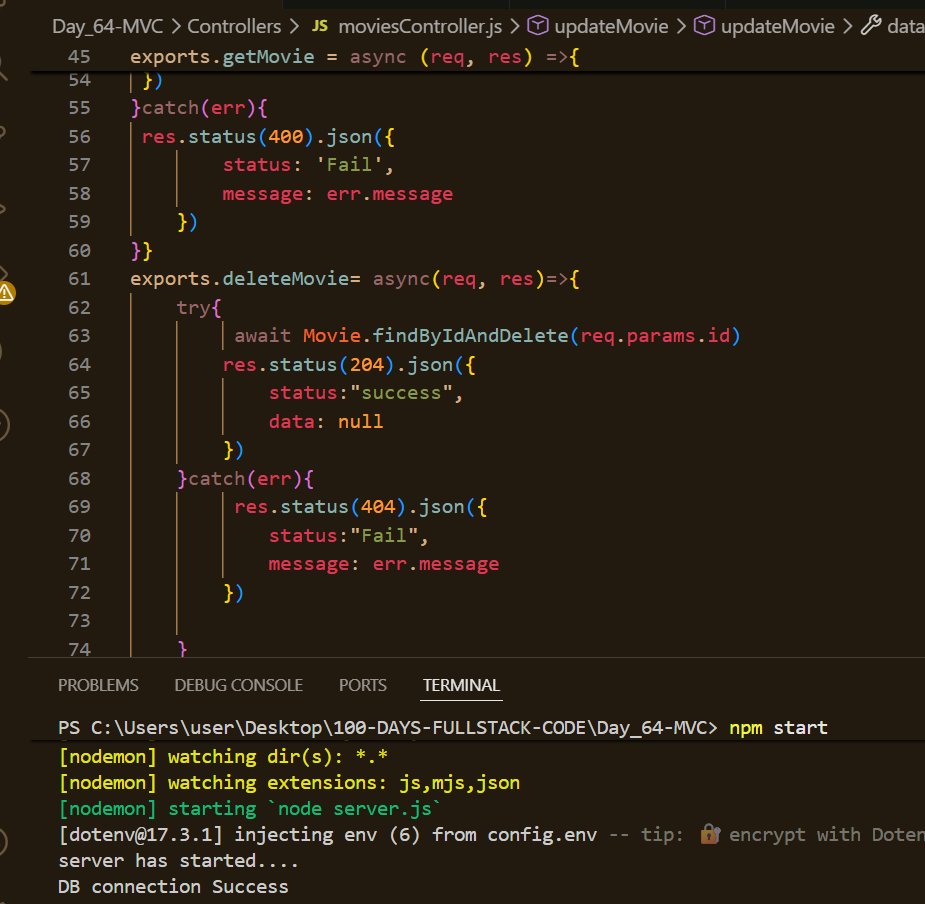The image size is (925, 904).
Task: Click 'npm start' command in terminal
Action: 778,728
